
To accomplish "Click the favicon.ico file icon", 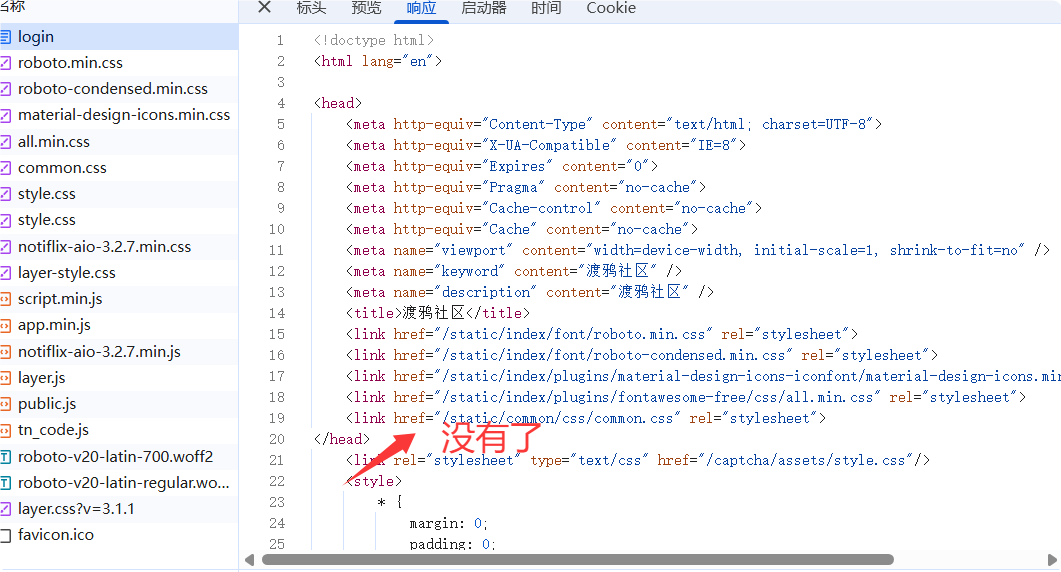I will pyautogui.click(x=5, y=535).
